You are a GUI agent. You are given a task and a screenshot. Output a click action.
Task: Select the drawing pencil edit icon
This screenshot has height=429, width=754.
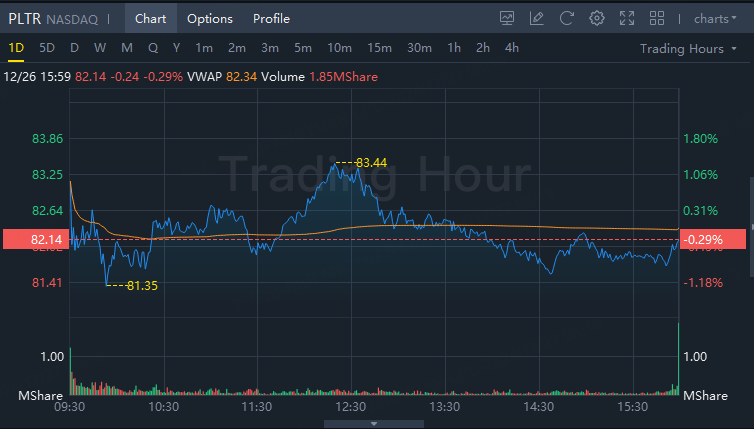[537, 18]
